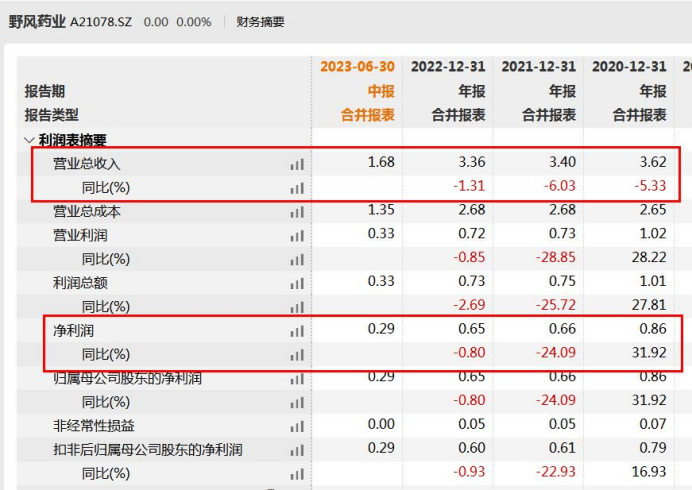Click the 利润总额 row label
Viewport: 692px width, 490px height.
coord(80,283)
